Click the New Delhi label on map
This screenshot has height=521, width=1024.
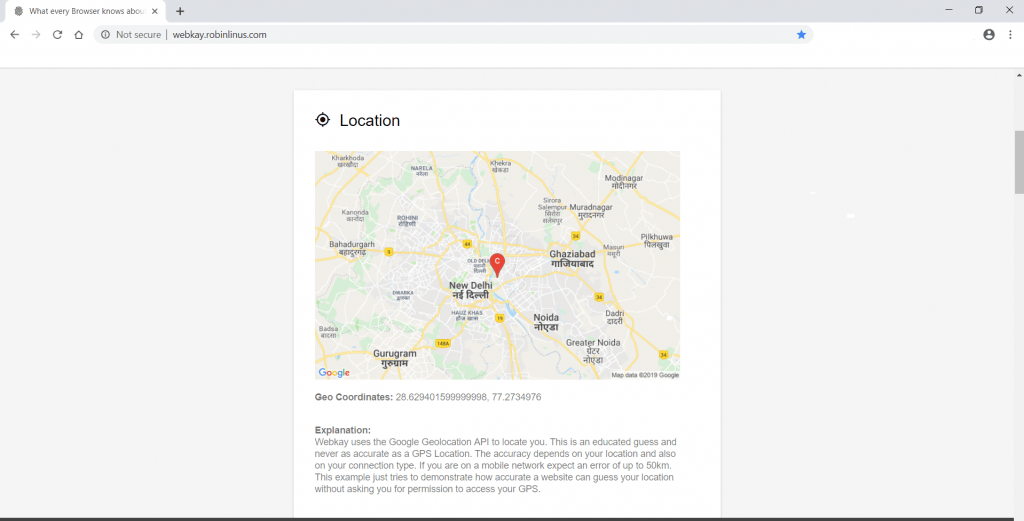(470, 291)
